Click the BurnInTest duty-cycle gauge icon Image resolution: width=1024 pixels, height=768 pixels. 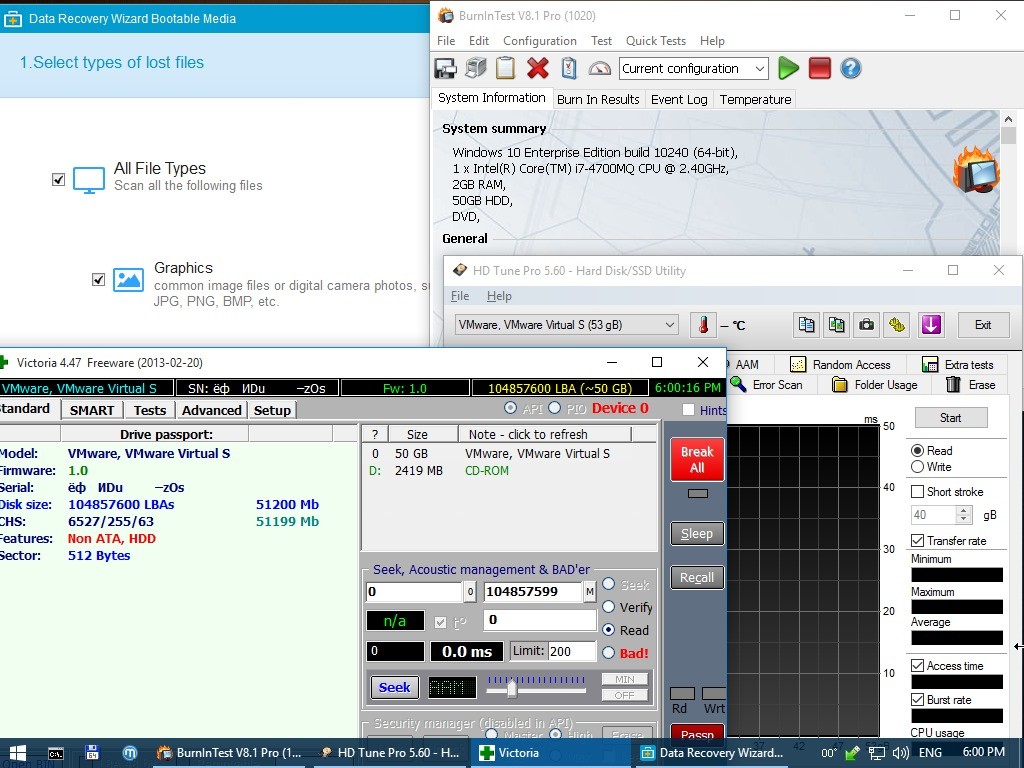(x=600, y=68)
